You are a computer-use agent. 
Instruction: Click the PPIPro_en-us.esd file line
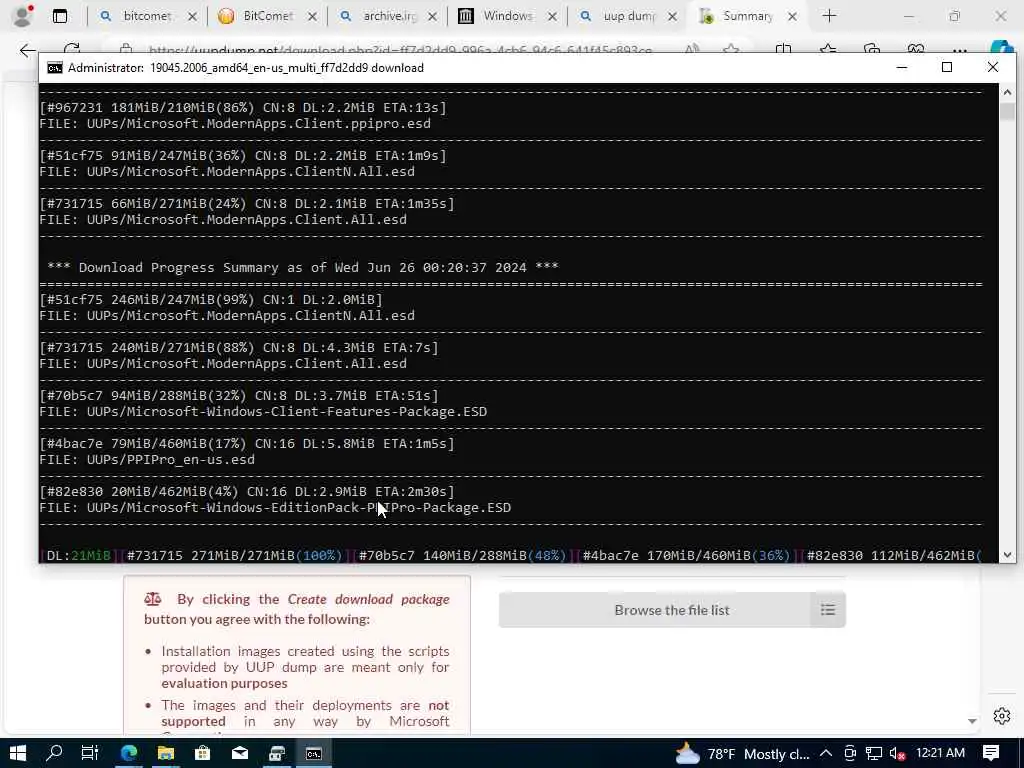(x=147, y=460)
